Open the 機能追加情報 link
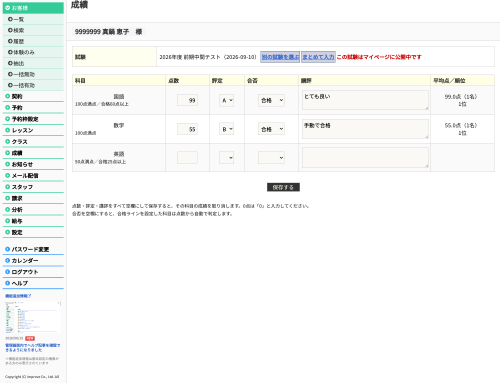Screen dimensions: 500x383 click(18, 296)
